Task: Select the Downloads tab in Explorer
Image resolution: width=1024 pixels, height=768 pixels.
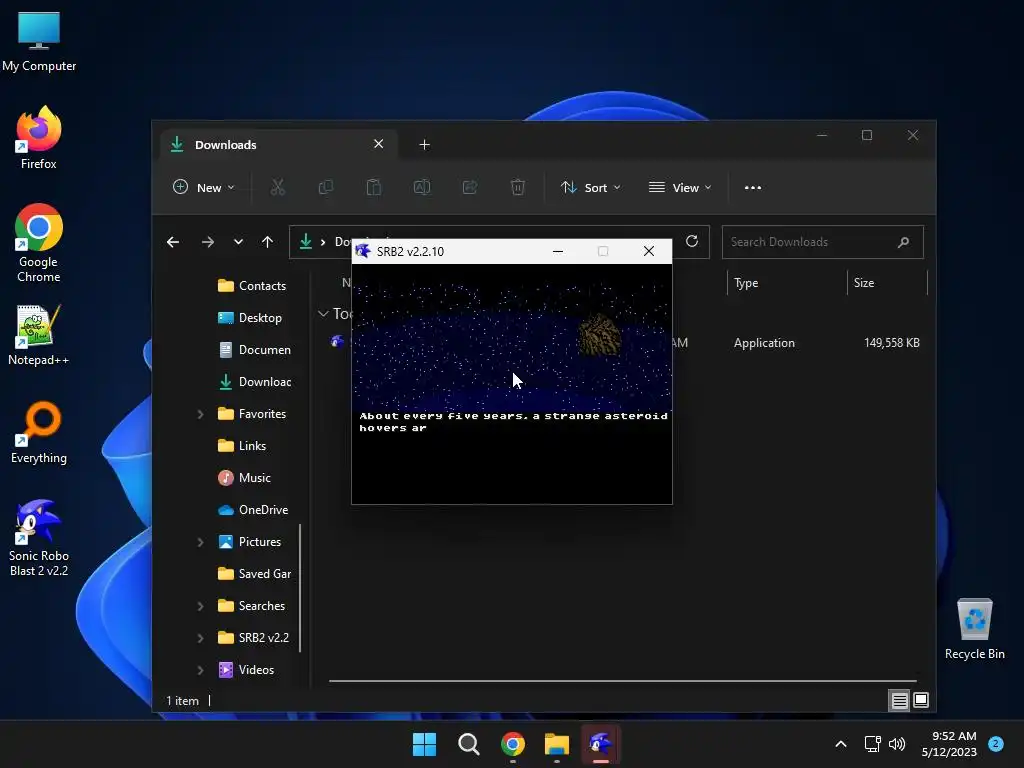Action: coord(278,144)
